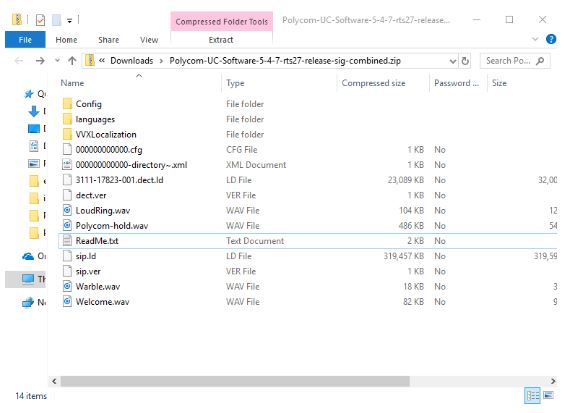Screen dimensions: 571x413
Task: Refresh the current folder view
Action: [465, 61]
